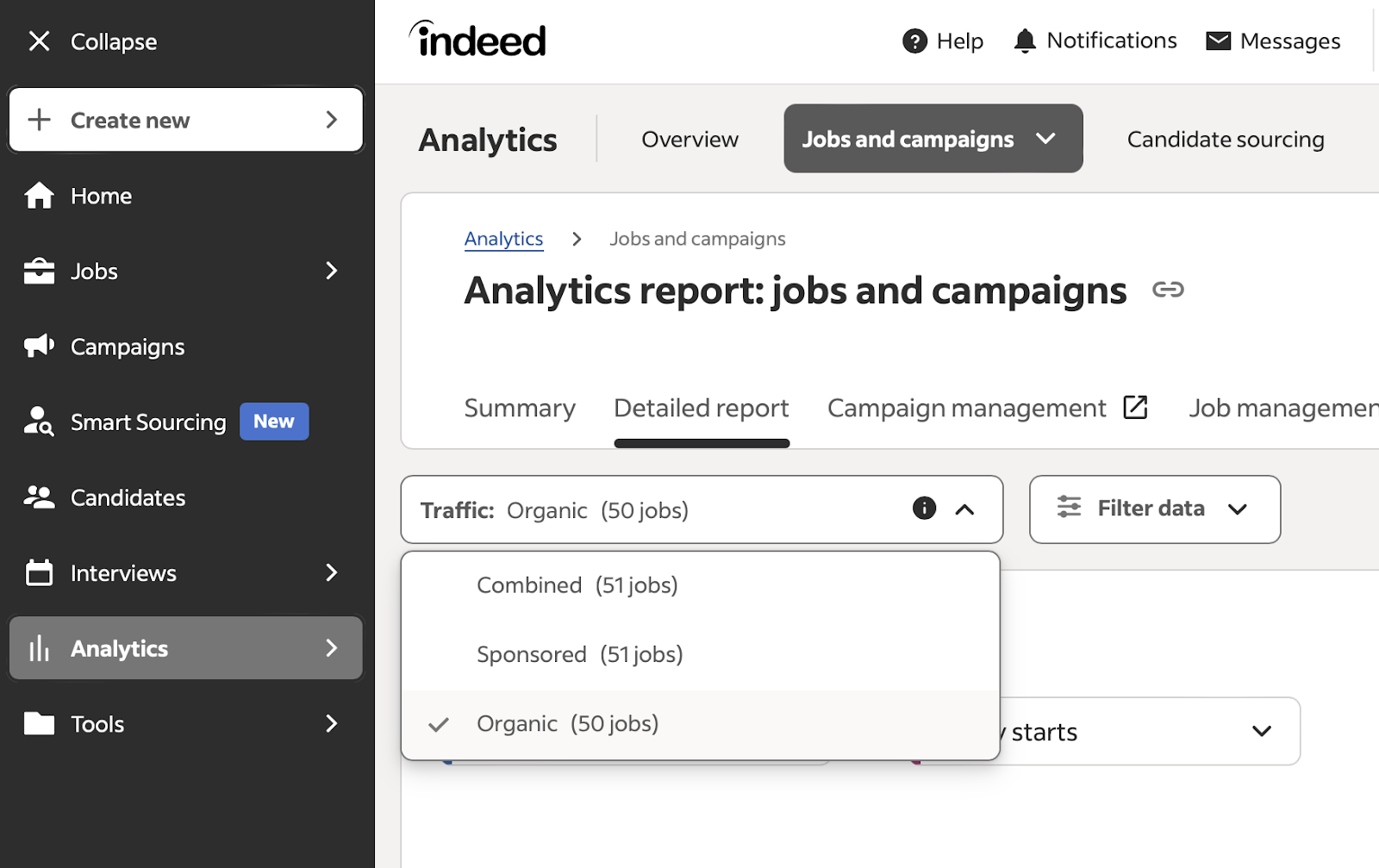Screen dimensions: 1379x868
Task: Click the Analytics report: jobs and campaigns title
Action: click(x=796, y=290)
